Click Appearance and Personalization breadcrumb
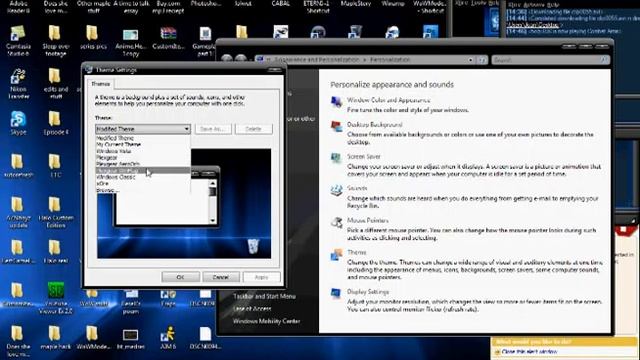 317,60
